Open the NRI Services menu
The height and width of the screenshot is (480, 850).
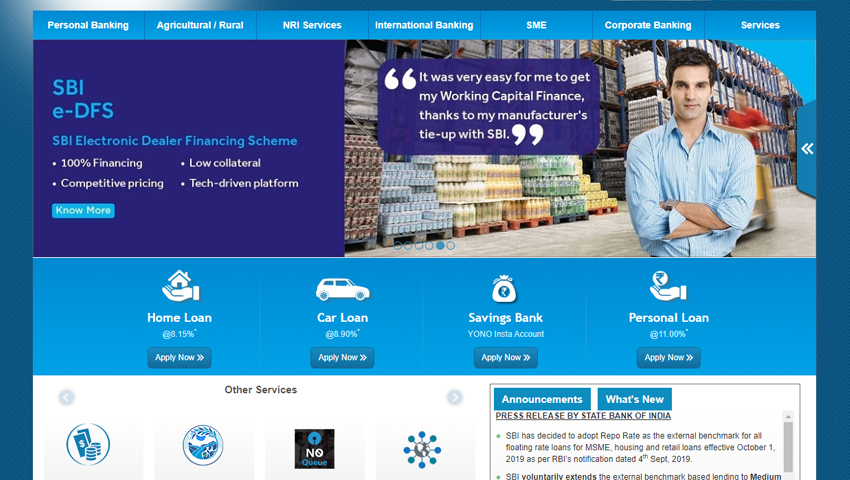coord(312,25)
